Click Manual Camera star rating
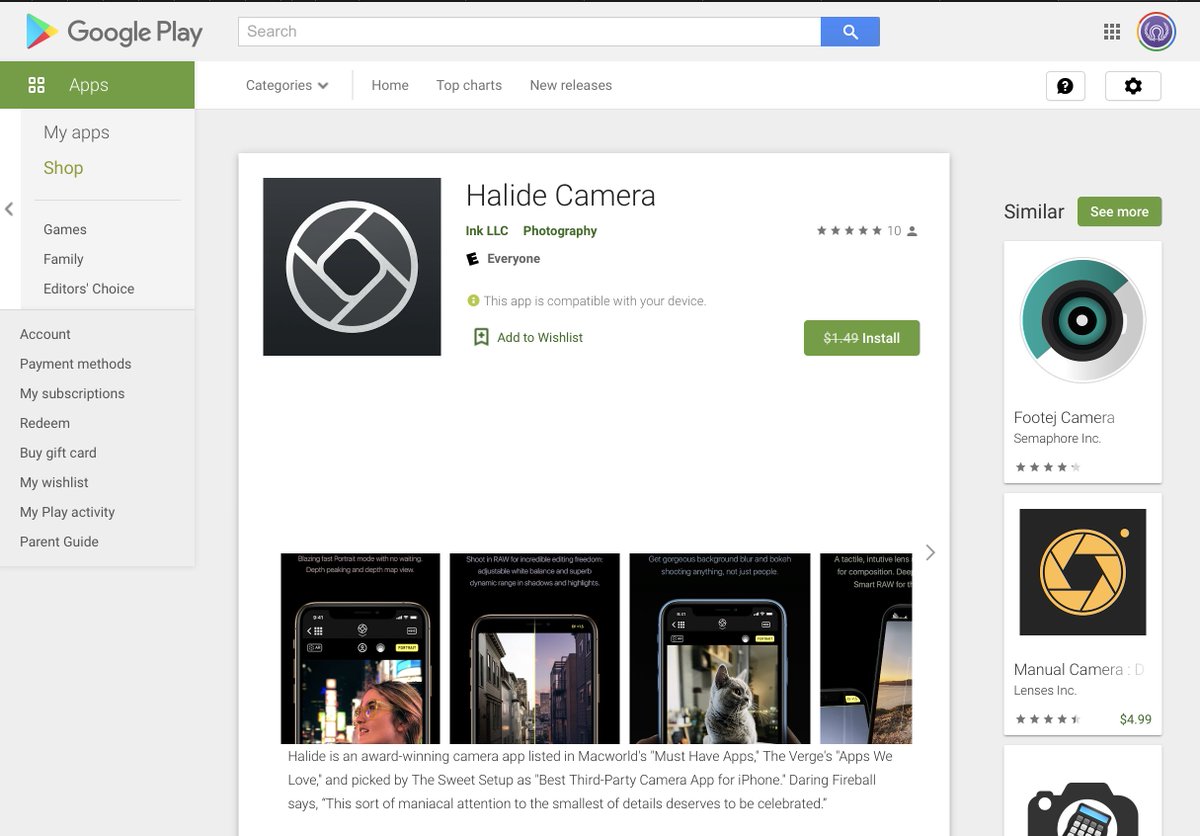Viewport: 1200px width, 836px height. click(1048, 719)
